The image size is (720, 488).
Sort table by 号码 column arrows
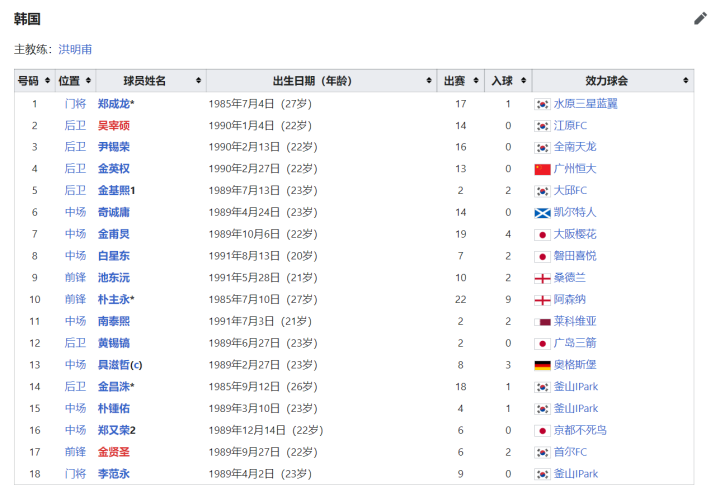(47, 81)
